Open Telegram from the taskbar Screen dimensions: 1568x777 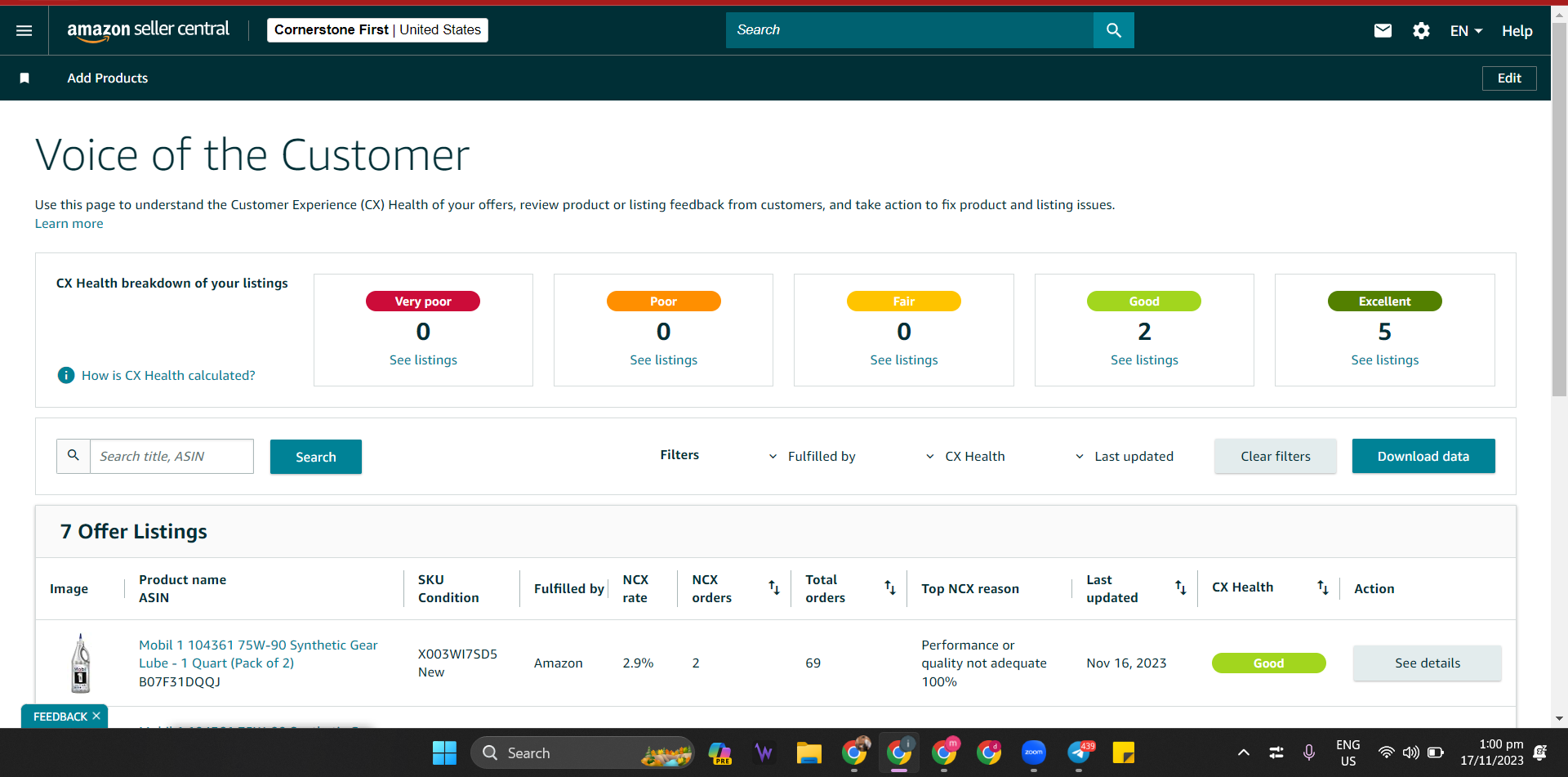point(1079,752)
